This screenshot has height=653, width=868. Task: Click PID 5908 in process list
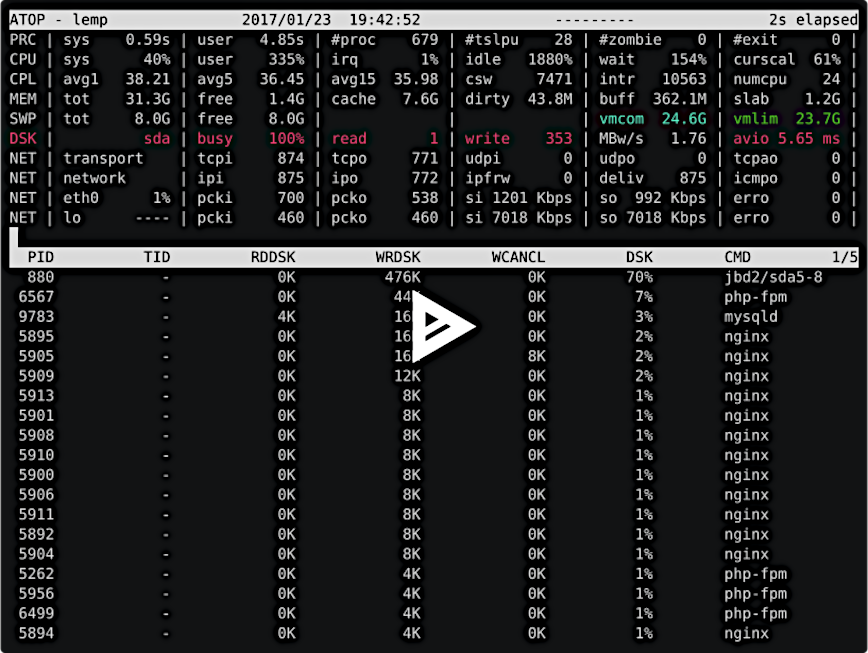(36, 436)
